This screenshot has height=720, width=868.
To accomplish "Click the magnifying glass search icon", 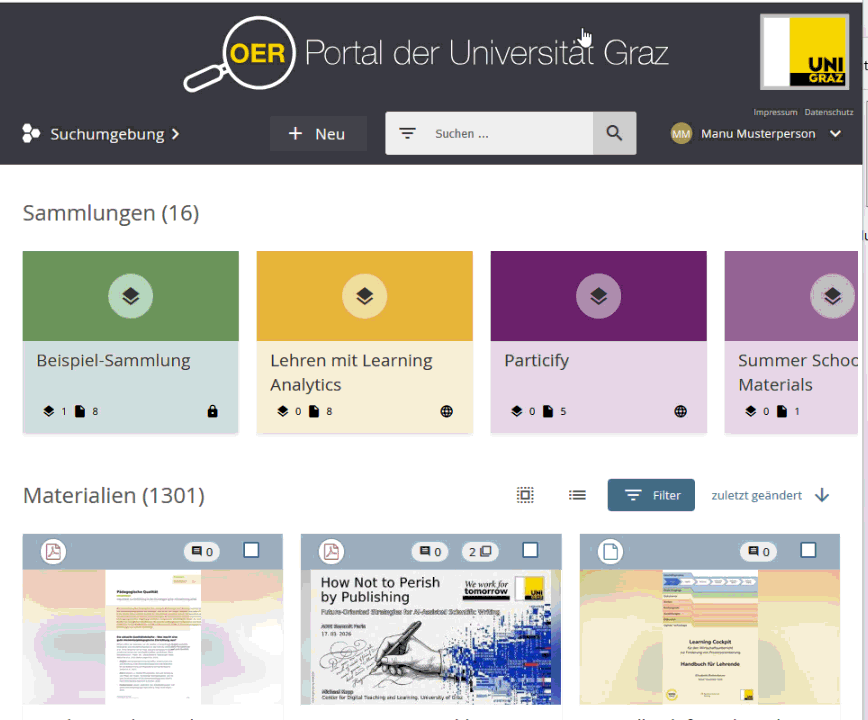I will coord(613,133).
